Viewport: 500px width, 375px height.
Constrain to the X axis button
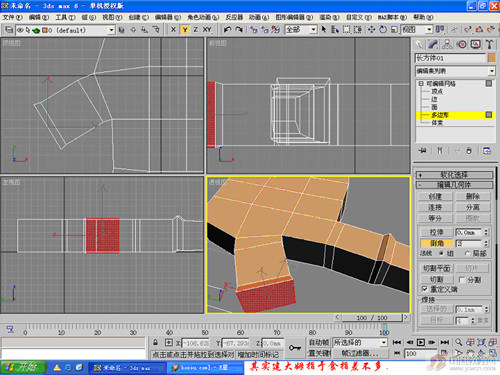pos(173,30)
